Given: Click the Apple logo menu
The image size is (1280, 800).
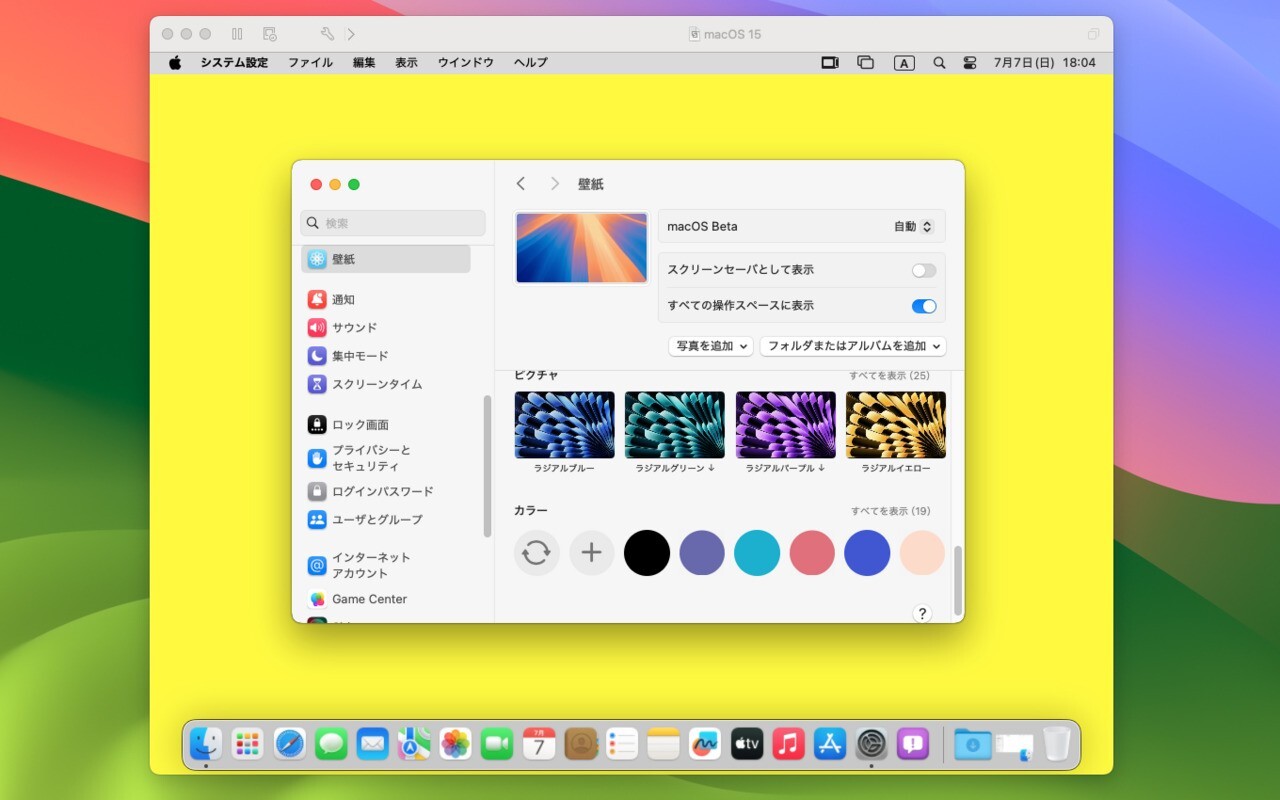Looking at the screenshot, I should (x=175, y=62).
